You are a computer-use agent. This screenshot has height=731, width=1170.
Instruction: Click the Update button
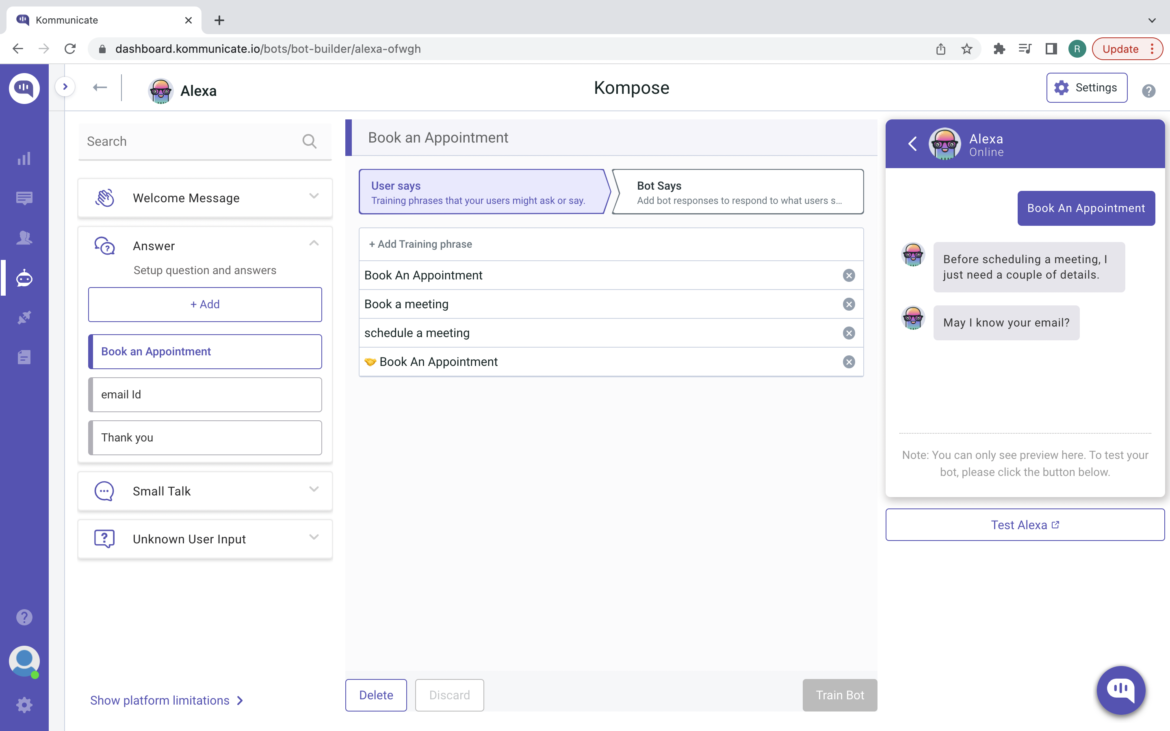(x=1119, y=48)
